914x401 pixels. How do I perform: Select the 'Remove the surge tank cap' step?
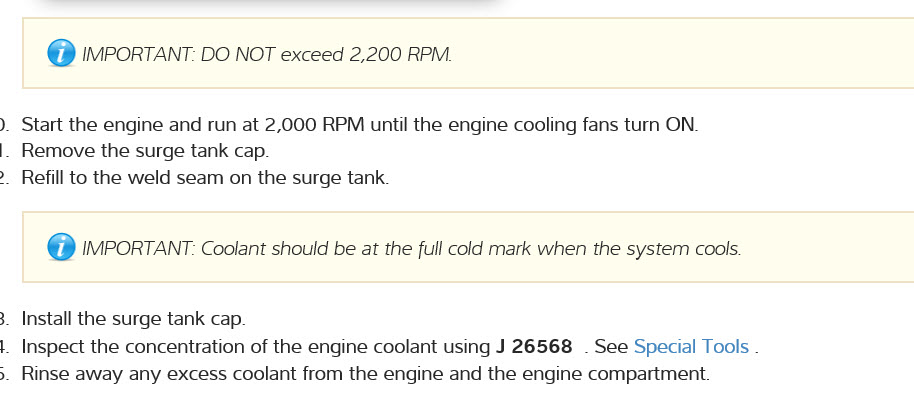[x=145, y=152]
